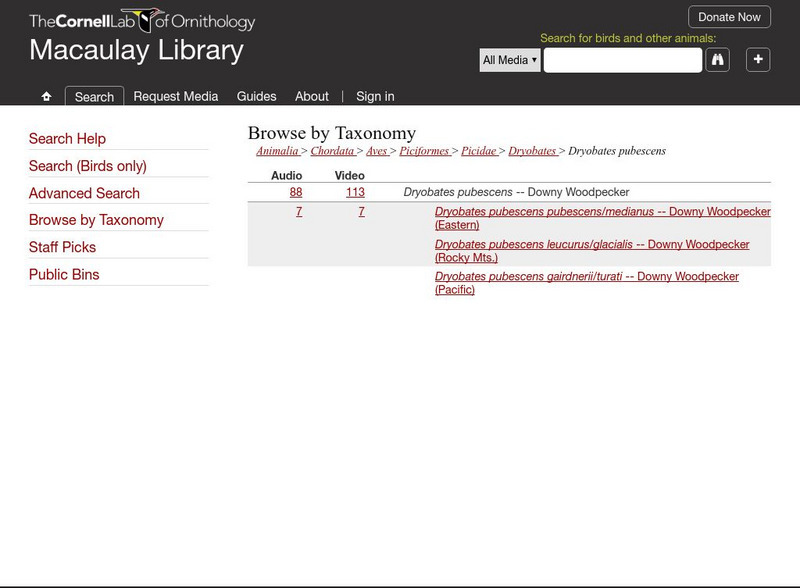Image resolution: width=800 pixels, height=588 pixels.
Task: Open Downy Woodpecker (Rocky Mts.) subspecies link
Action: (592, 251)
